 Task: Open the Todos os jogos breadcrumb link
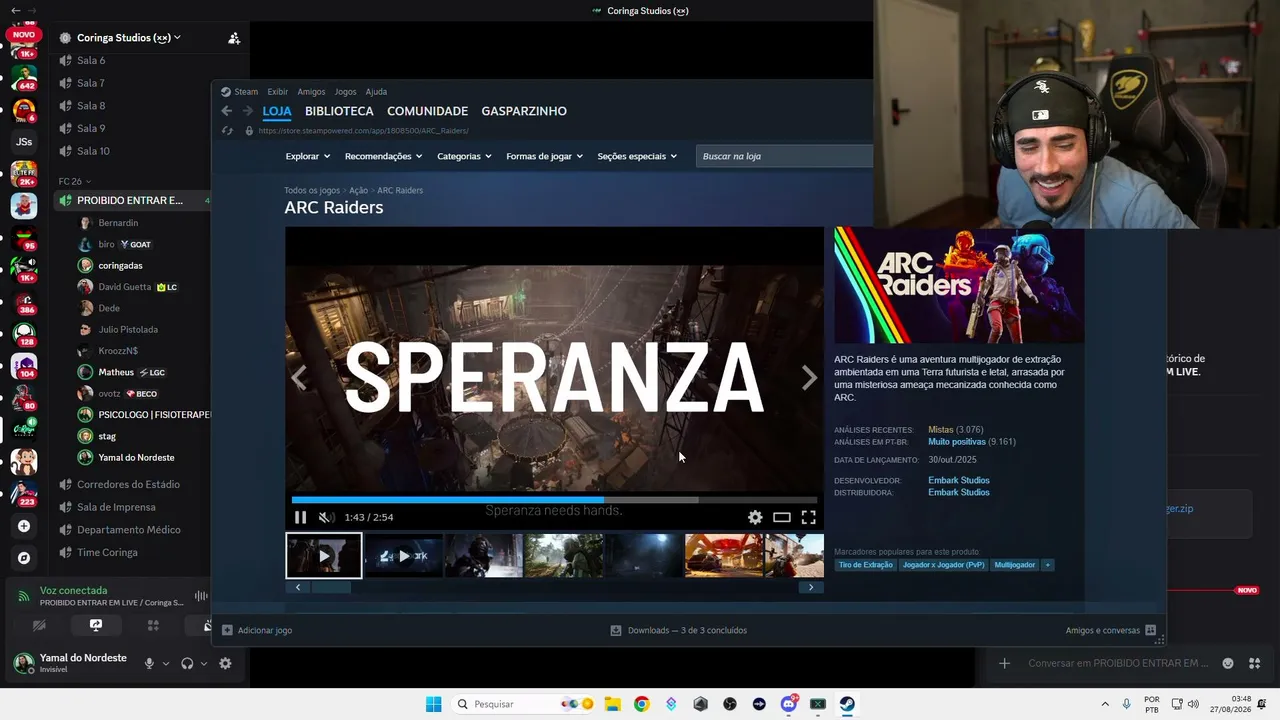(x=312, y=190)
